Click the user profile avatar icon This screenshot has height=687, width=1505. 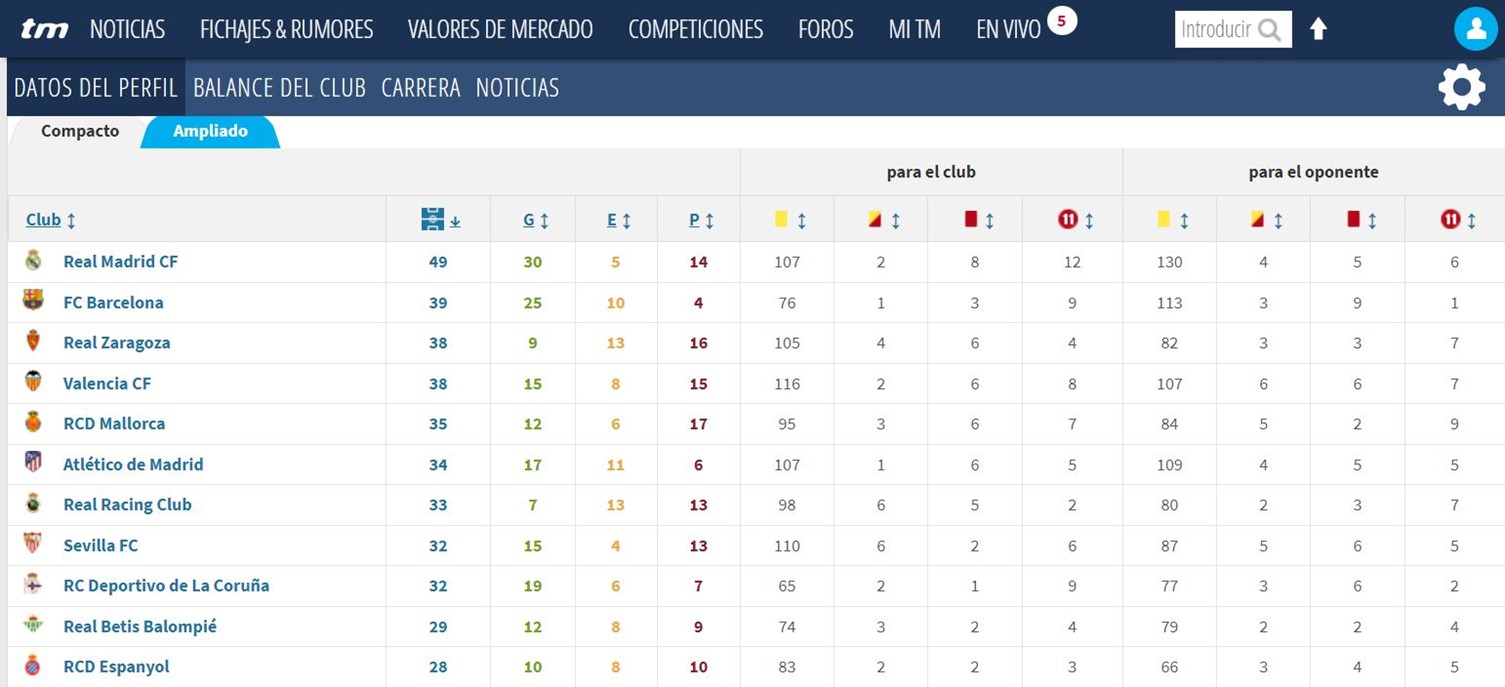click(x=1475, y=29)
